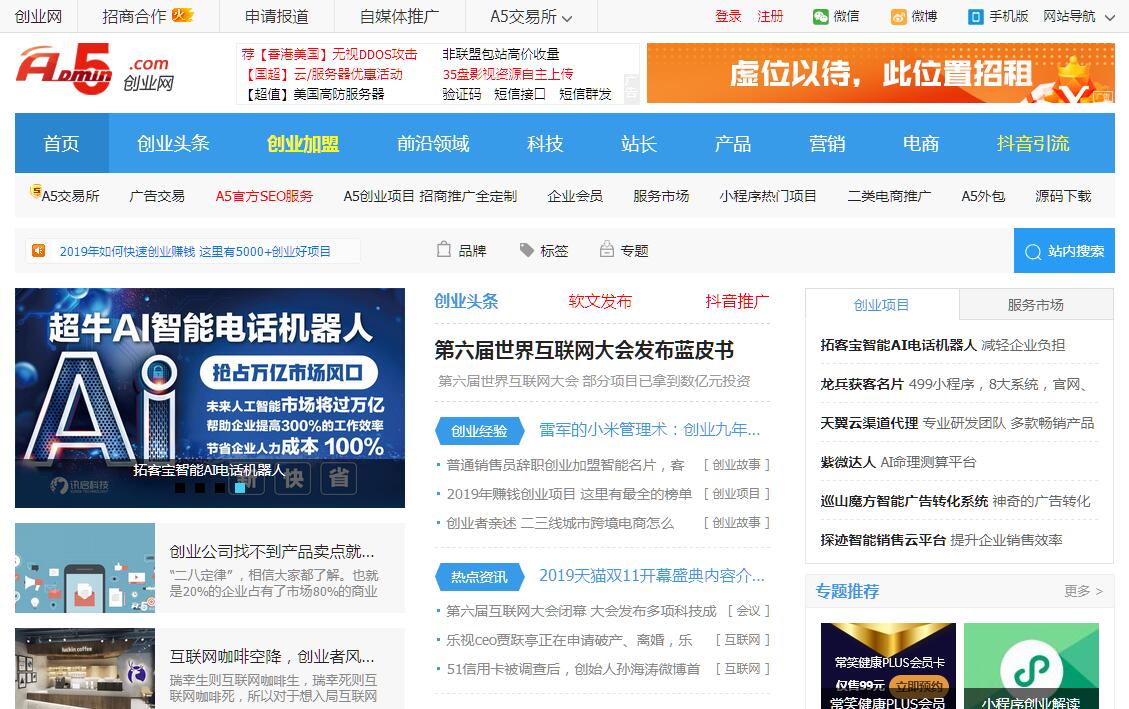Open 创业加盟 in main navigation
Screen dimensions: 1129x709
pyautogui.click(x=303, y=143)
